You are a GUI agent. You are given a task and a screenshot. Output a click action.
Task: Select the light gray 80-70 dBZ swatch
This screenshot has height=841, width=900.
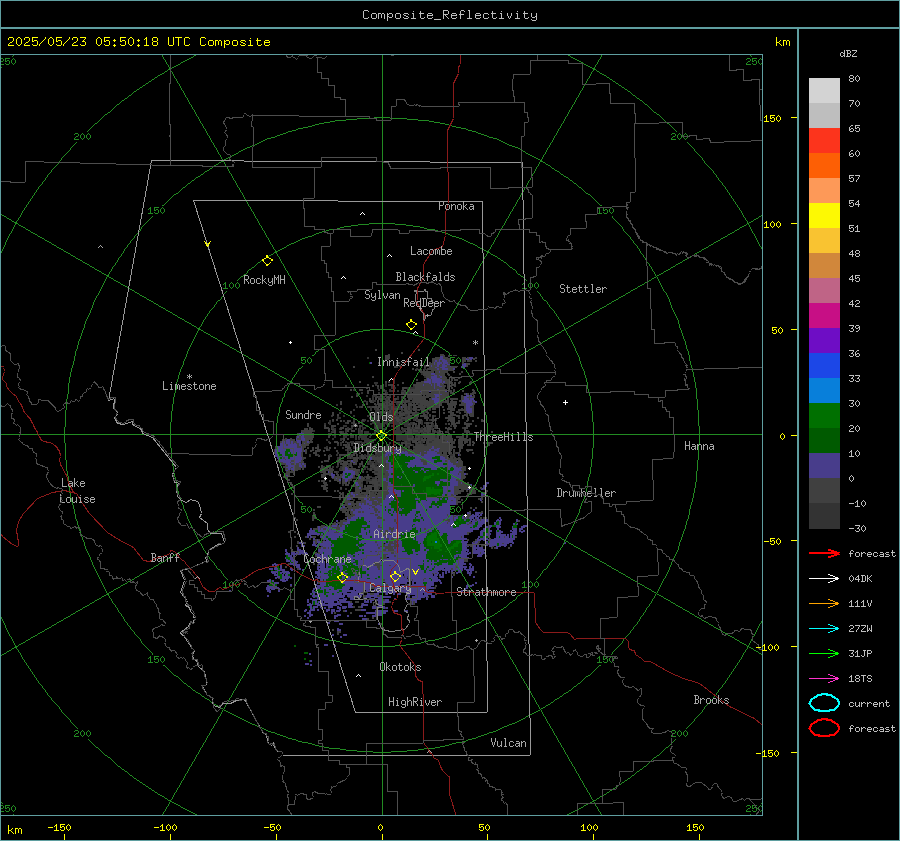pos(824,90)
